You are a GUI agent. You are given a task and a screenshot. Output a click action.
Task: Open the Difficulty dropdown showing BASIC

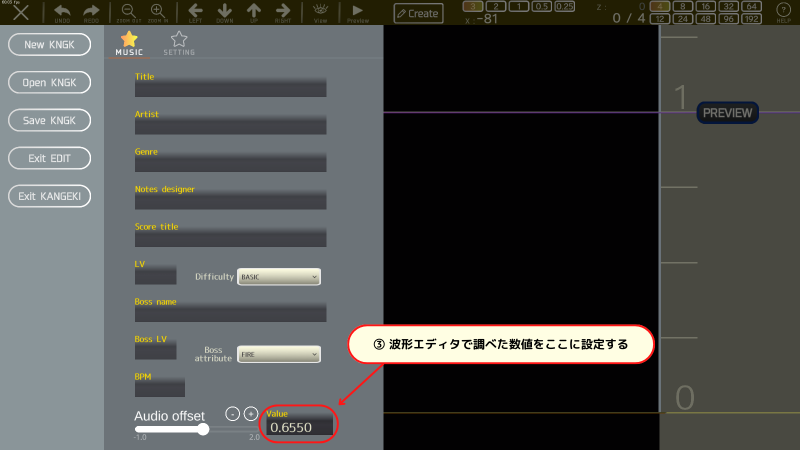279,277
